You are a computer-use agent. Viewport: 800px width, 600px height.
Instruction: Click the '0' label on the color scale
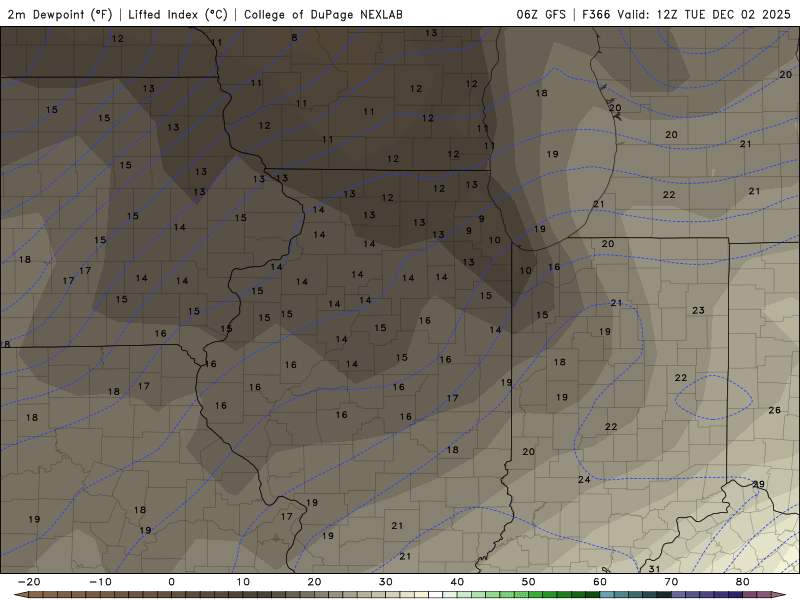coord(171,582)
